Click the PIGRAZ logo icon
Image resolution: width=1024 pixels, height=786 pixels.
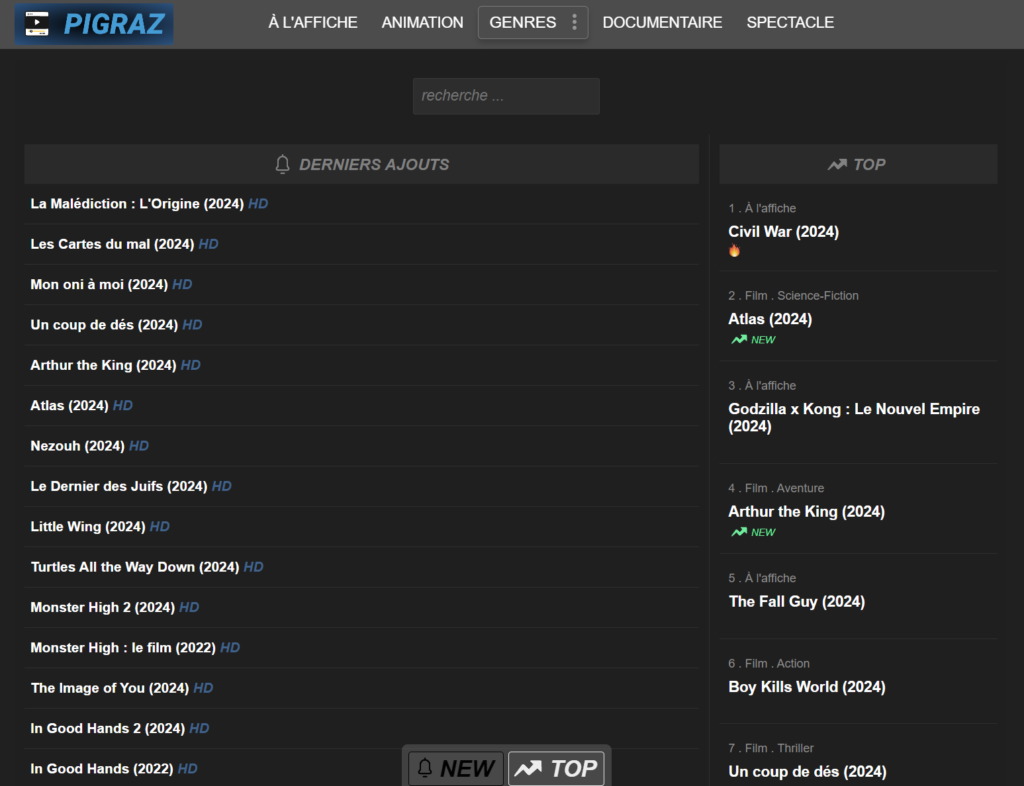pyautogui.click(x=37, y=24)
